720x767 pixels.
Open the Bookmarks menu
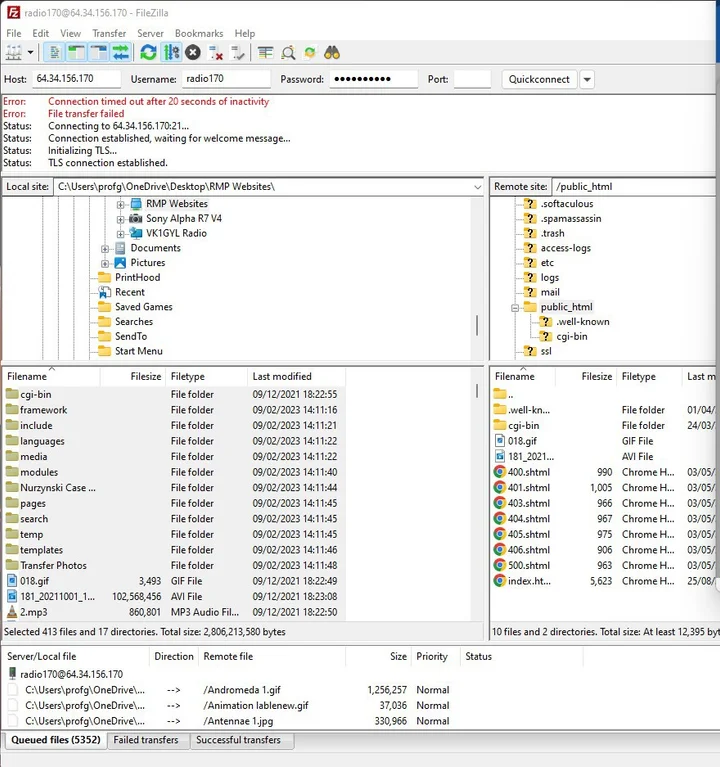click(x=197, y=33)
